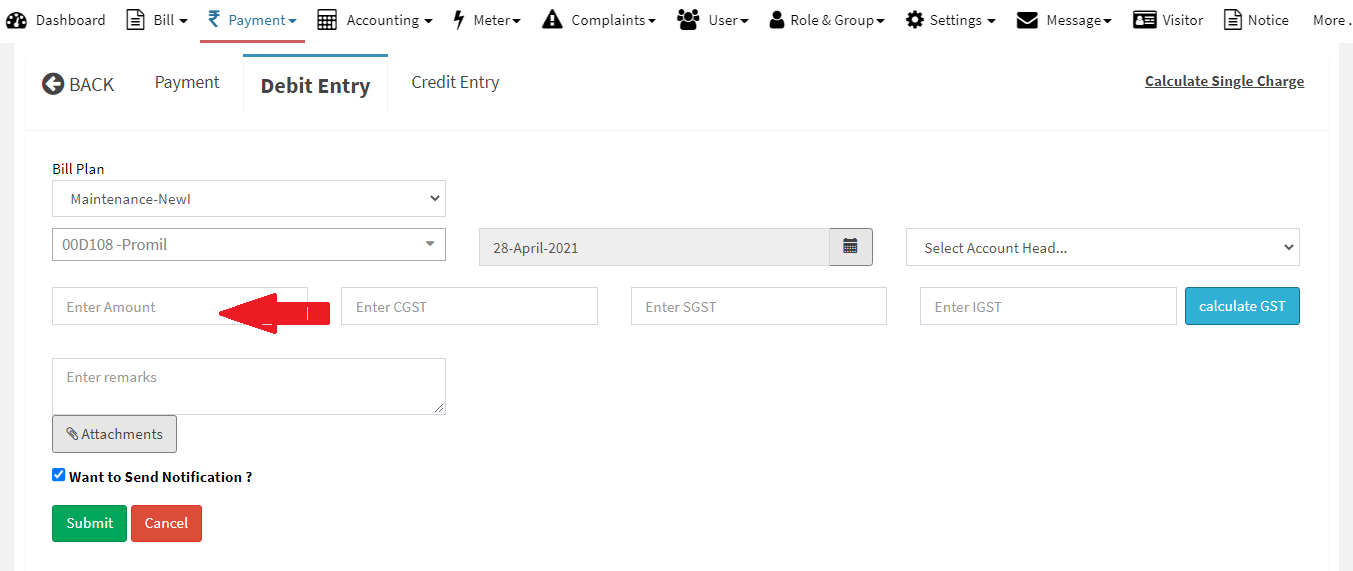Expand the 00D108 -Promil unit selector
The height and width of the screenshot is (571, 1353).
point(248,244)
